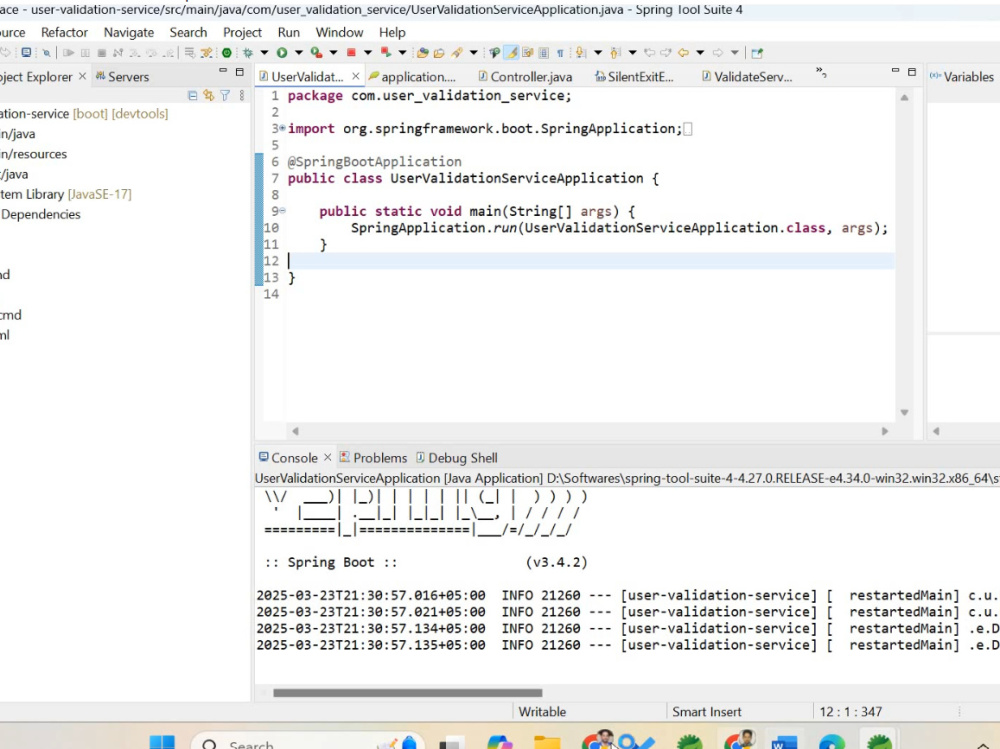Click the Forward navigation arrow
This screenshot has height=749, width=1000.
[x=717, y=53]
